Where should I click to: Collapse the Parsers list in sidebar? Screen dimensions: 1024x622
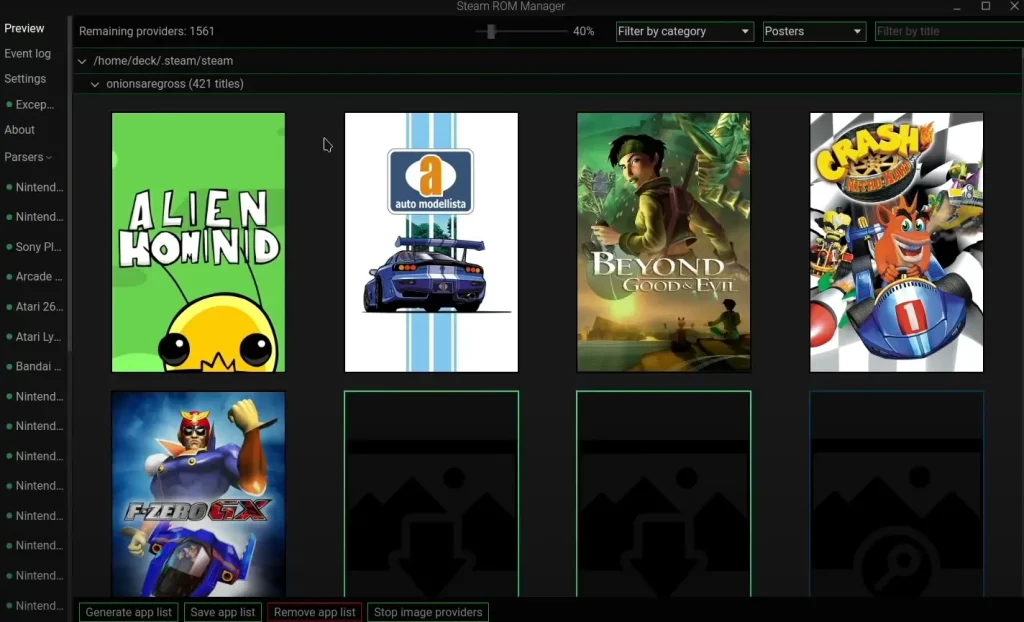tap(27, 157)
